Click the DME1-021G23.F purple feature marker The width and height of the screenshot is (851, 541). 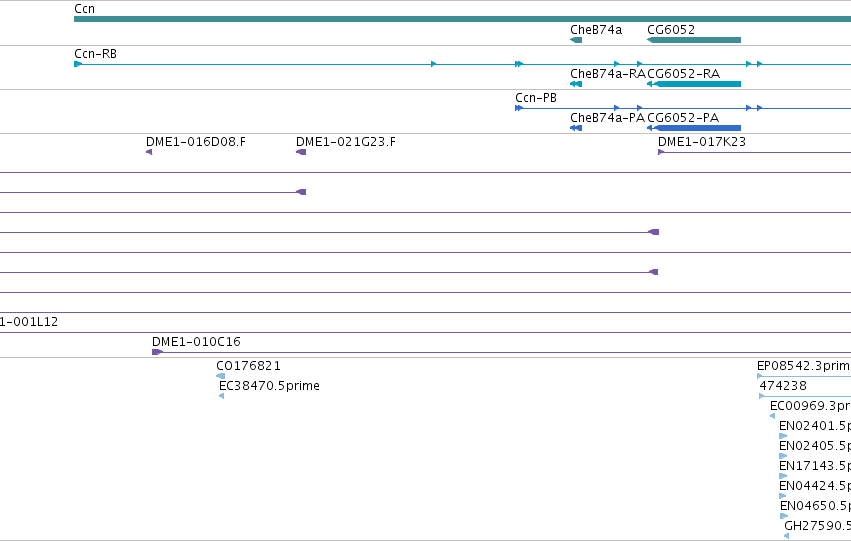point(301,152)
